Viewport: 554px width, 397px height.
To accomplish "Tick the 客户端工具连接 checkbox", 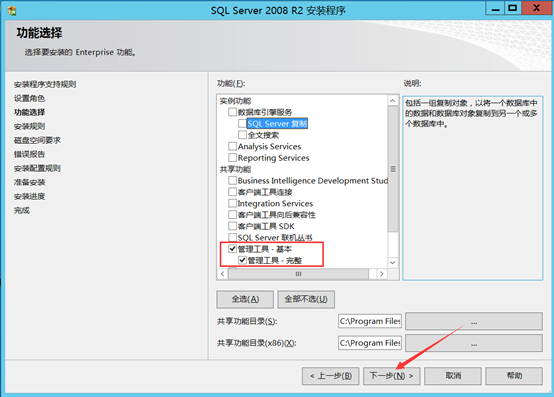I will [x=232, y=192].
